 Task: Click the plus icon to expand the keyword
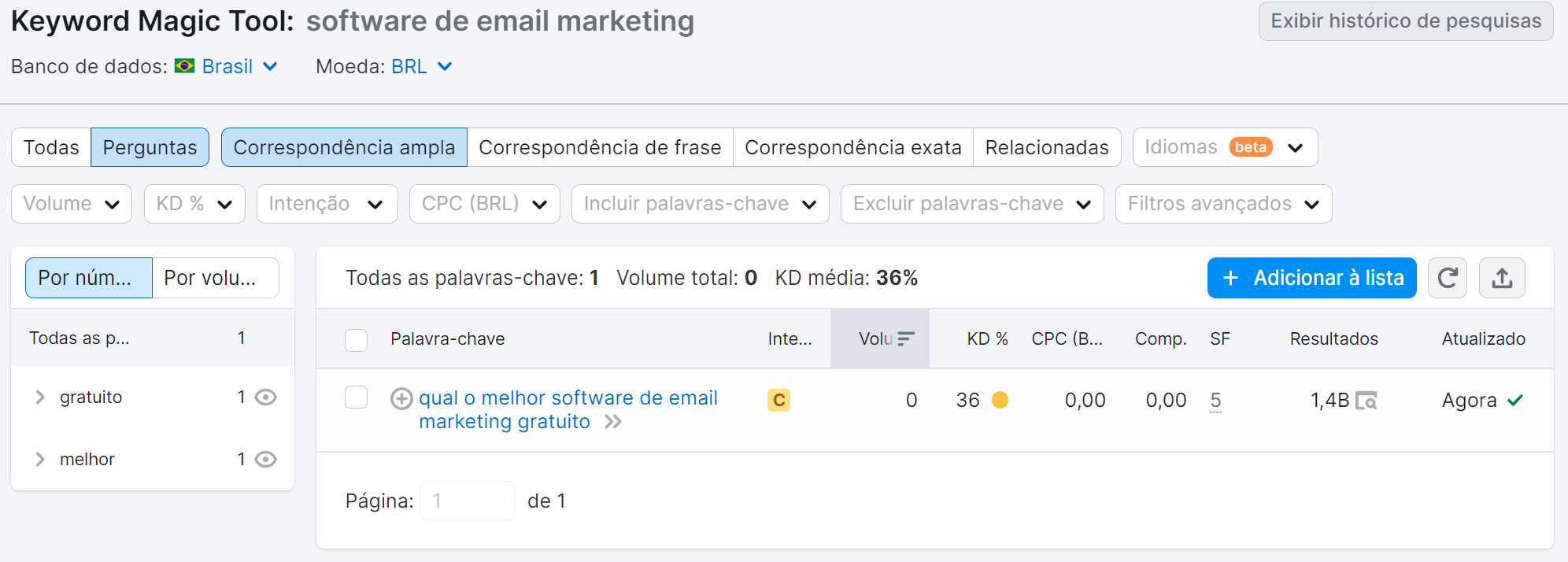401,398
